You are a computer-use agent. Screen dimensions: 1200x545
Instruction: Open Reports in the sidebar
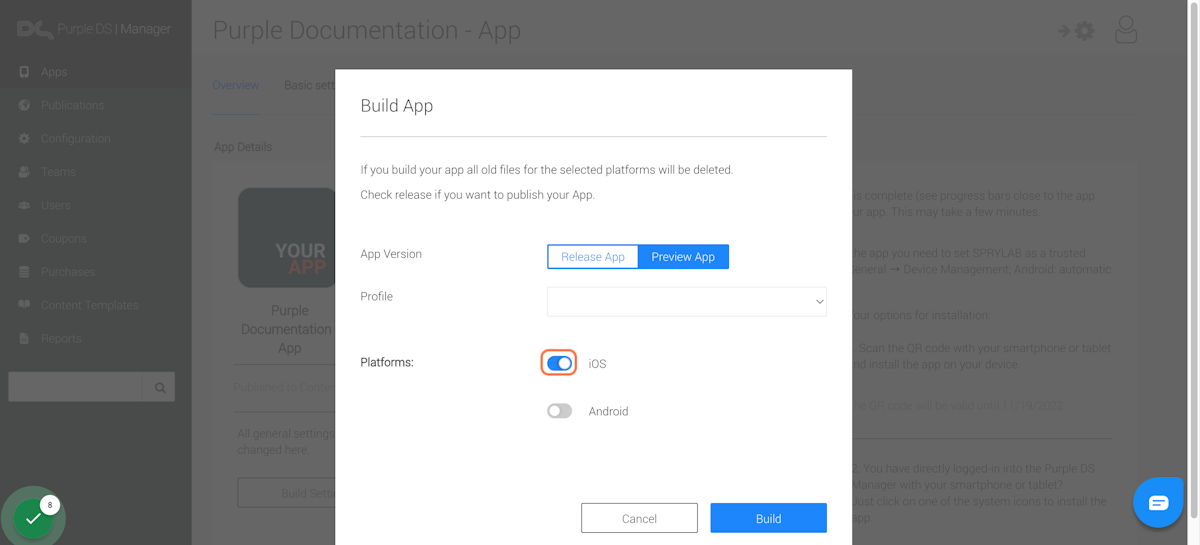(x=61, y=338)
